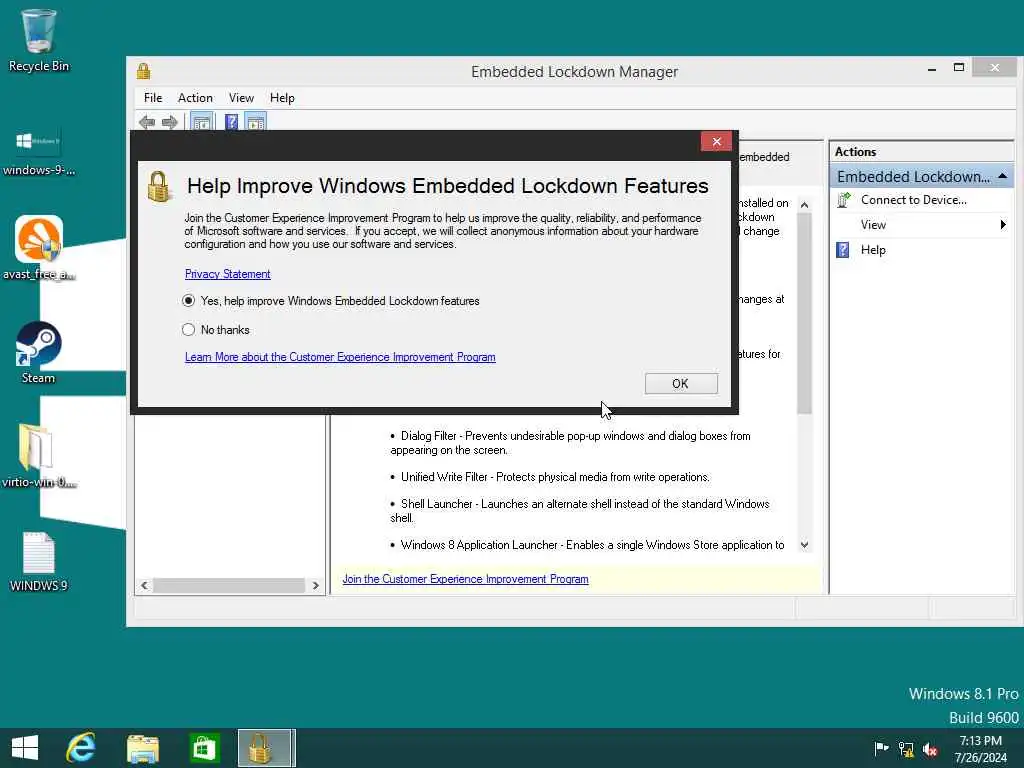Open the Privacy Statement link

(227, 274)
